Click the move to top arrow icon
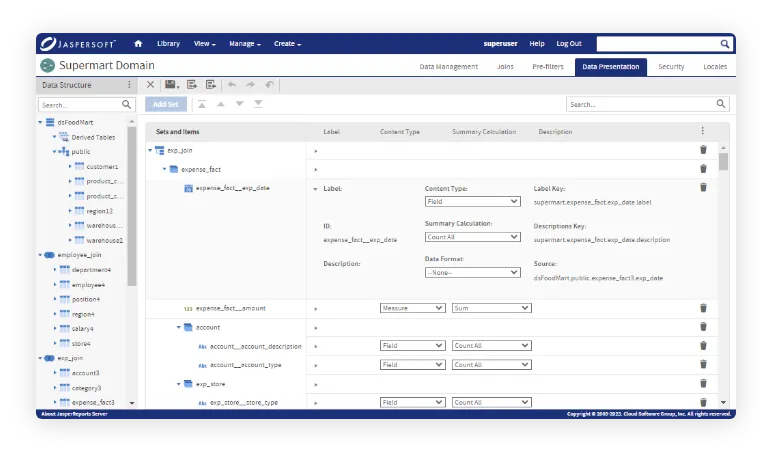Screen dimensions: 772x458 click(202, 104)
